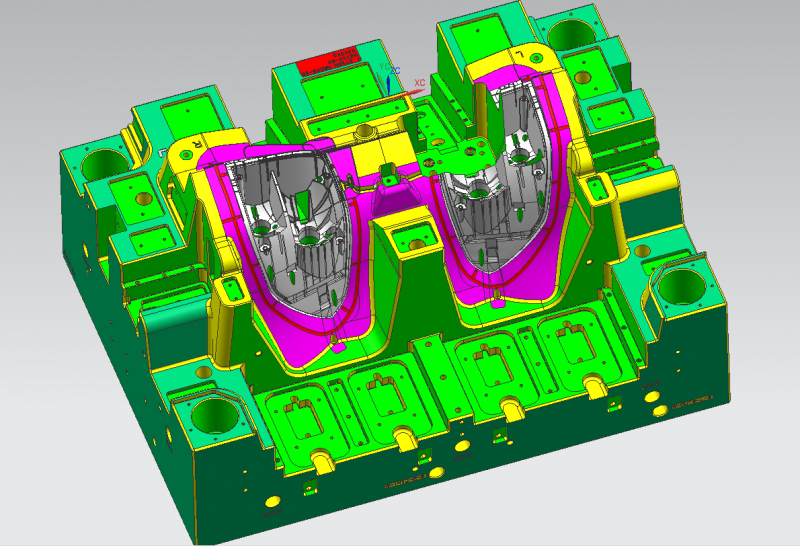The image size is (800, 546).
Task: Click the blue ZC axis arrow of the triad
Action: click(x=389, y=84)
